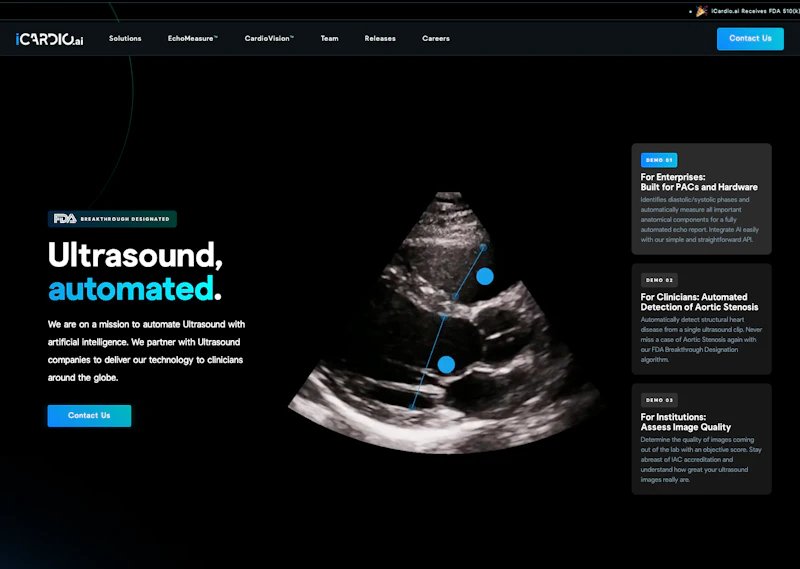The height and width of the screenshot is (569, 800).
Task: Select the Demo 03 badge
Action: [659, 400]
